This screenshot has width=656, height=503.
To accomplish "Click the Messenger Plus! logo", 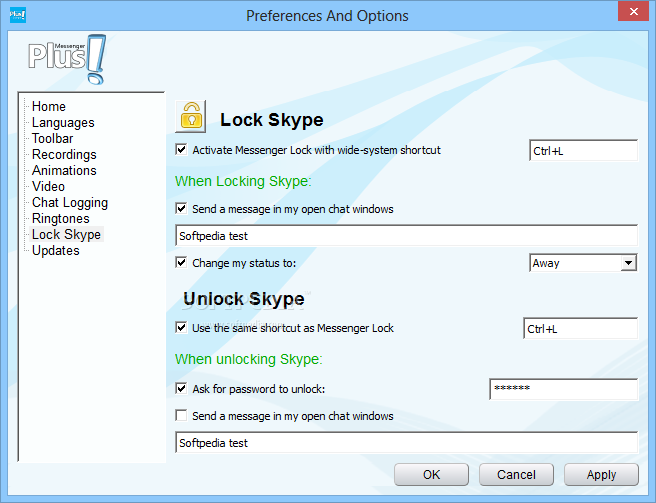I will tap(67, 59).
